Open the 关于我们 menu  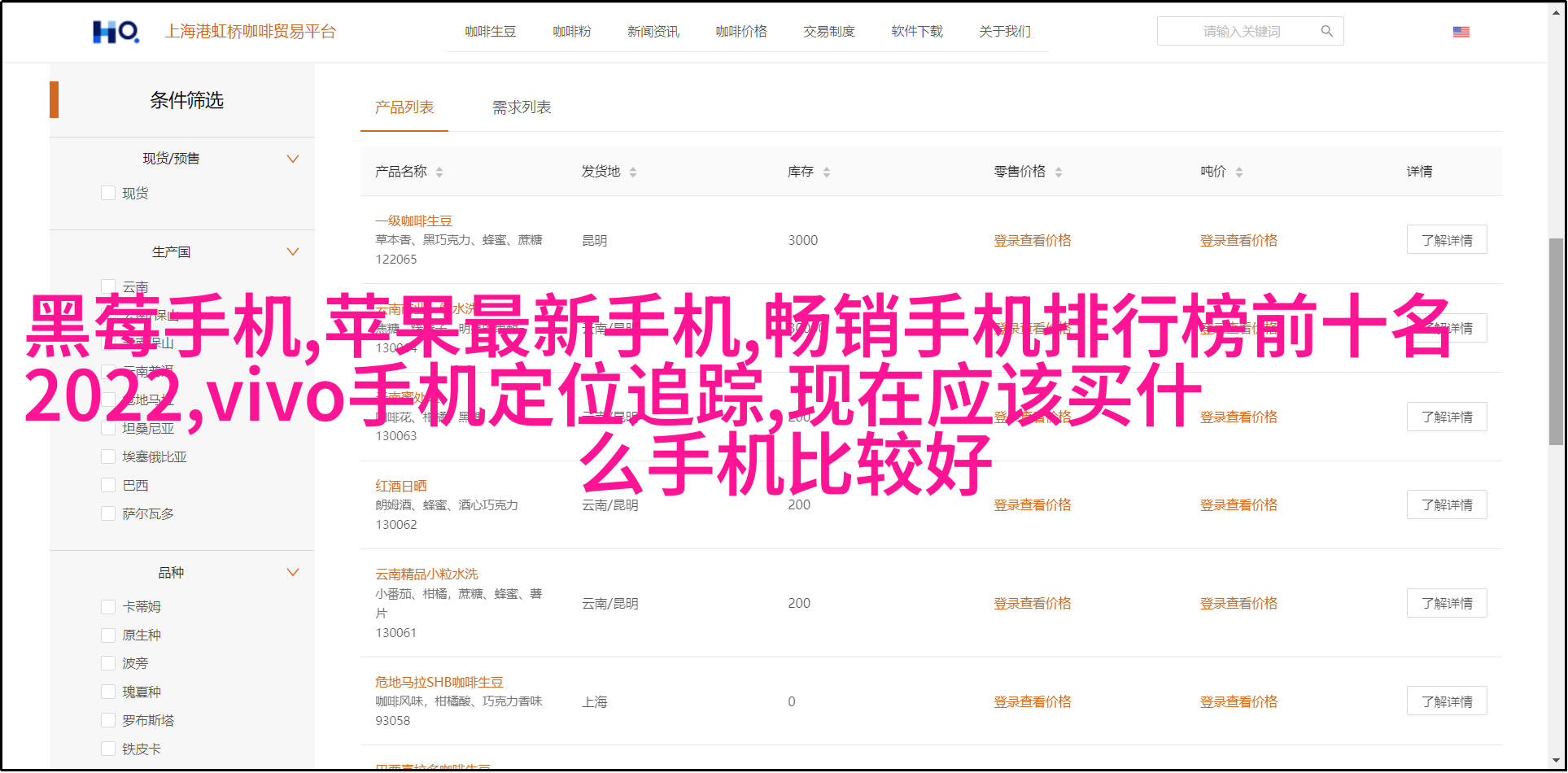tap(1005, 32)
